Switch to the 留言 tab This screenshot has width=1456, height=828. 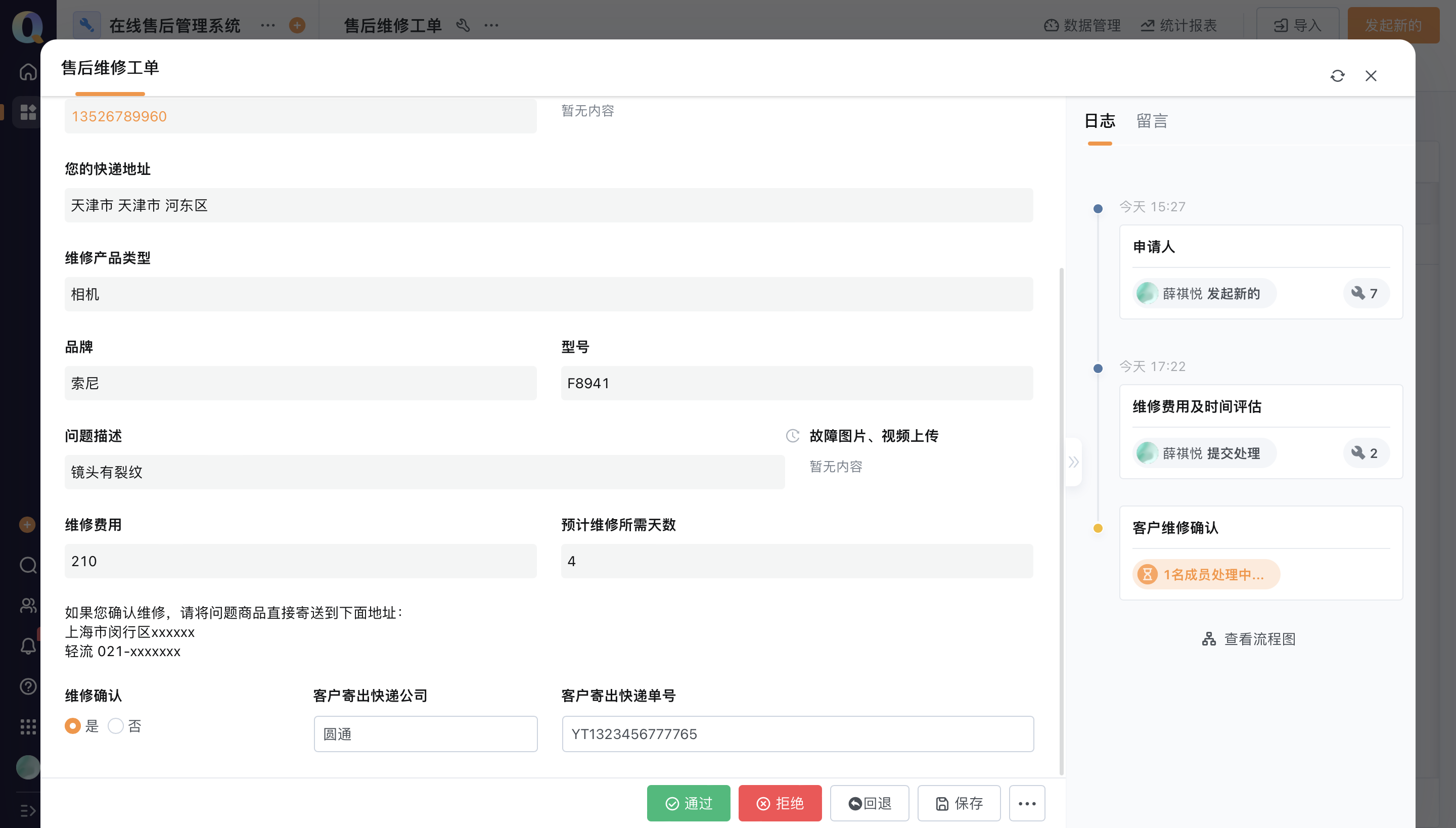coord(1152,120)
